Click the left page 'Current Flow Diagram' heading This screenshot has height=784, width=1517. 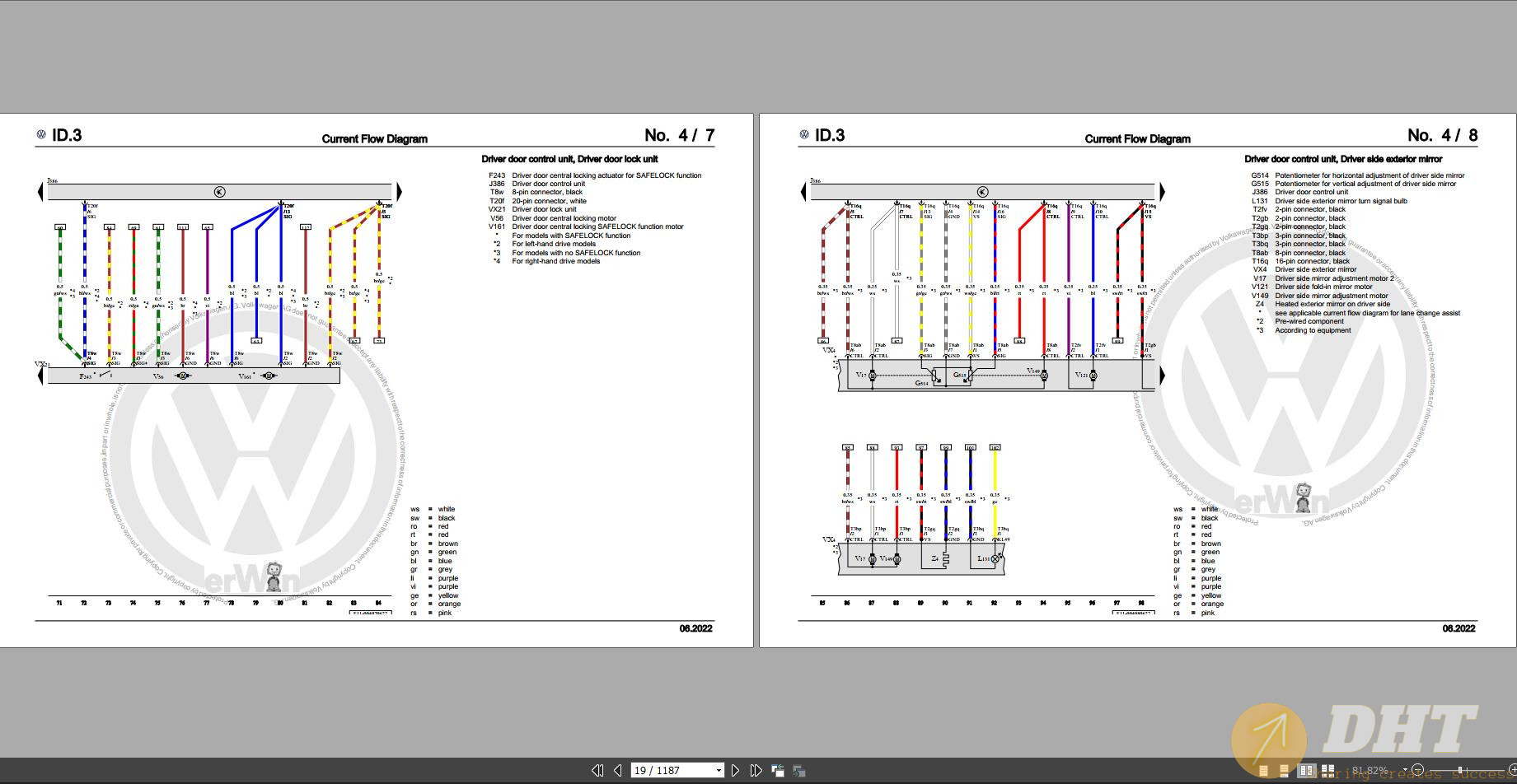375,139
